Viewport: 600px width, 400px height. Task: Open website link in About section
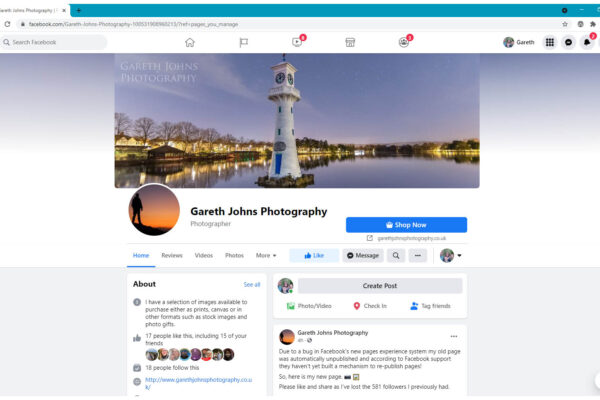click(199, 383)
